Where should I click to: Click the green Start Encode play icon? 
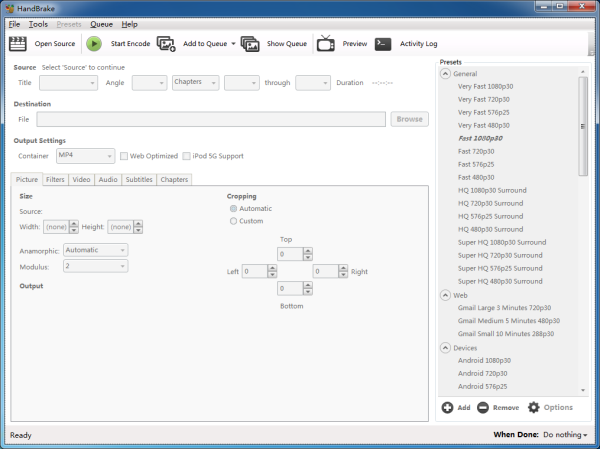click(94, 44)
